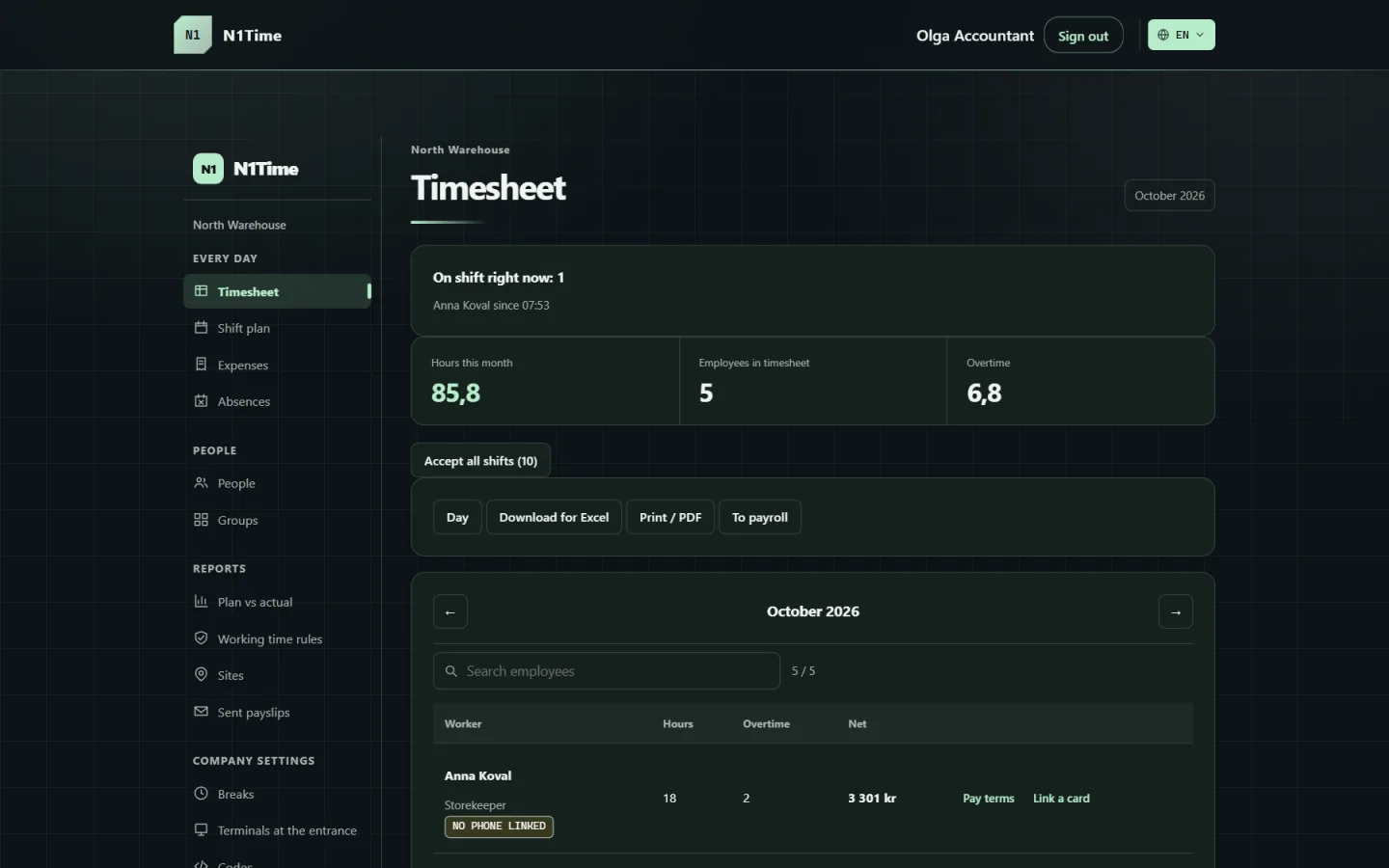
Task: Click the Absences calendar-x icon
Action: click(201, 401)
